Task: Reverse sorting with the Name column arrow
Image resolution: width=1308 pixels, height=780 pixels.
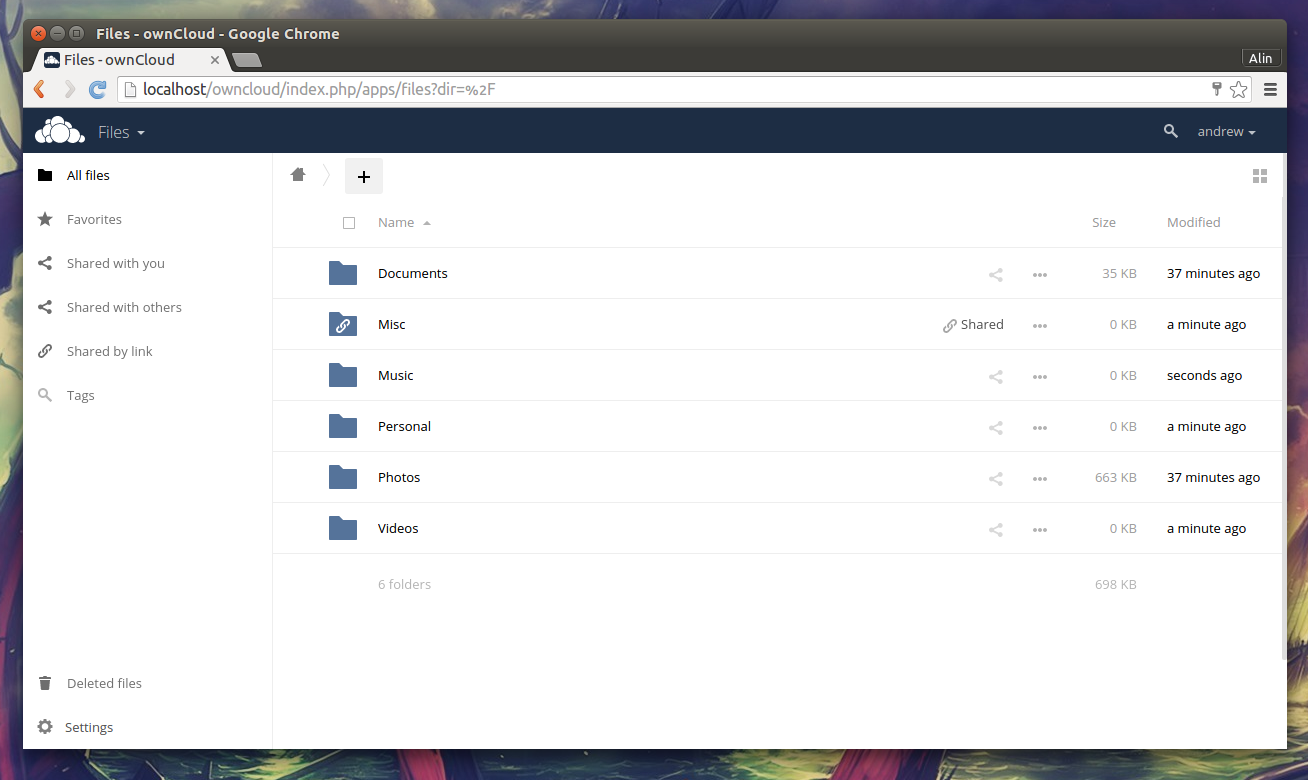Action: click(427, 222)
